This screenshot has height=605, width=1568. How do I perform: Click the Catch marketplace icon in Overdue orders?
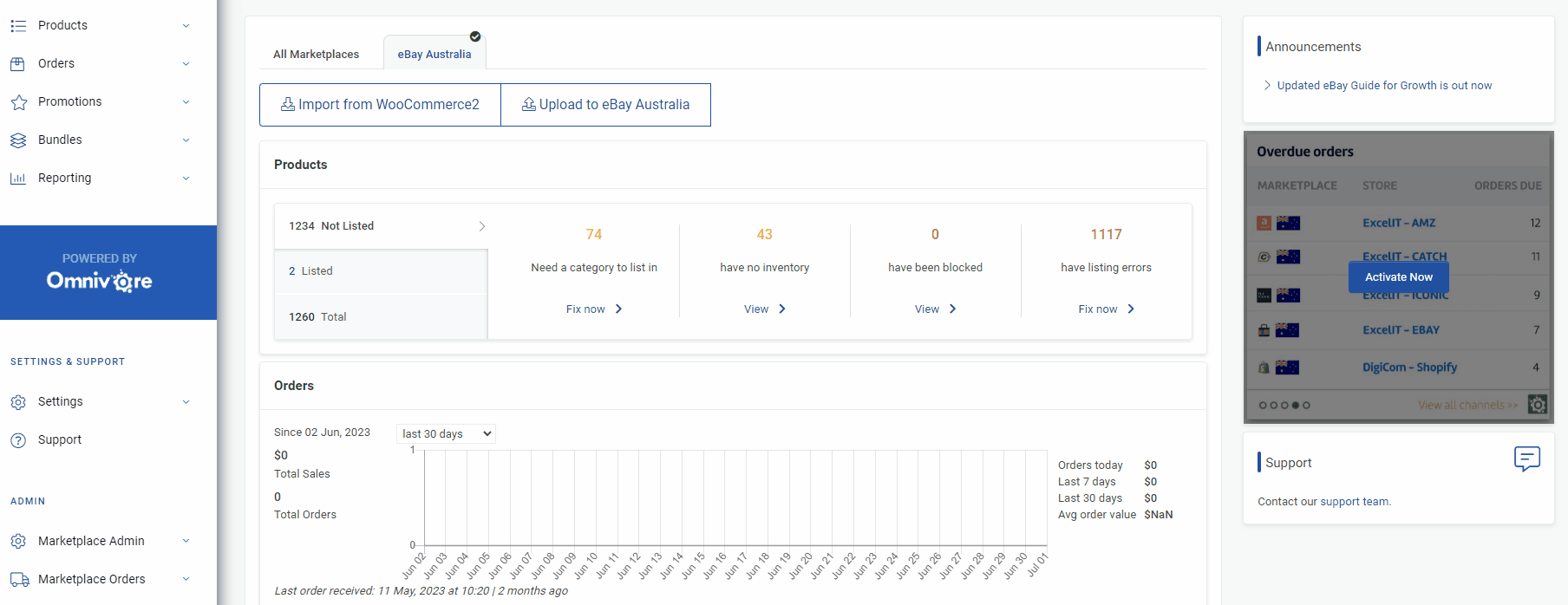click(x=1264, y=257)
